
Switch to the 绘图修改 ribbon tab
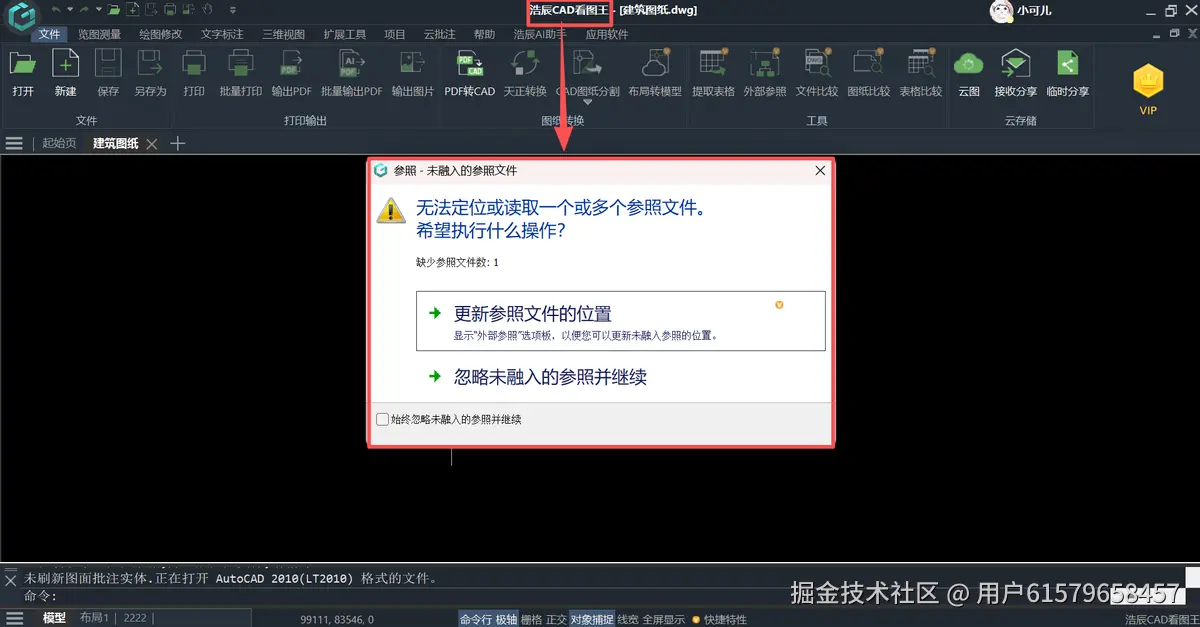click(161, 34)
